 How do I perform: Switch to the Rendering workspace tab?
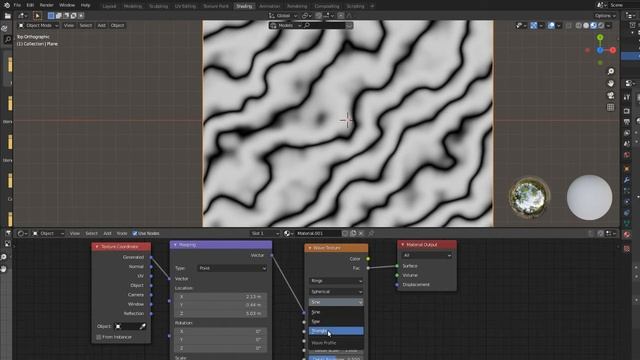point(297,6)
